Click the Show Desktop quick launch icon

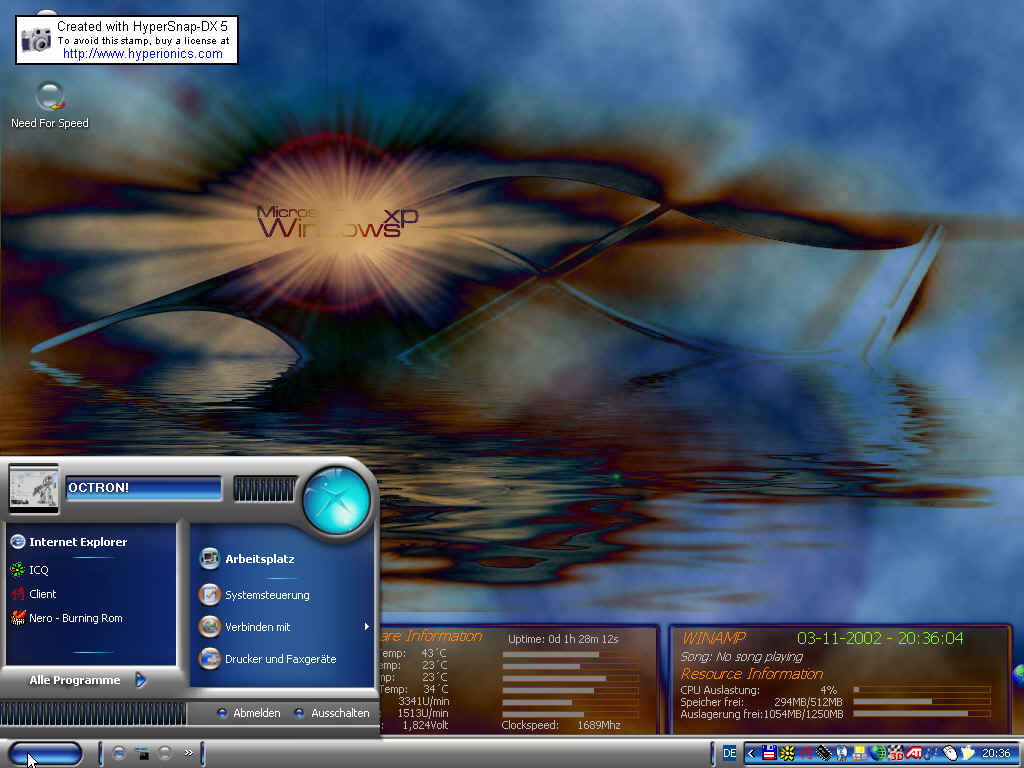(142, 753)
